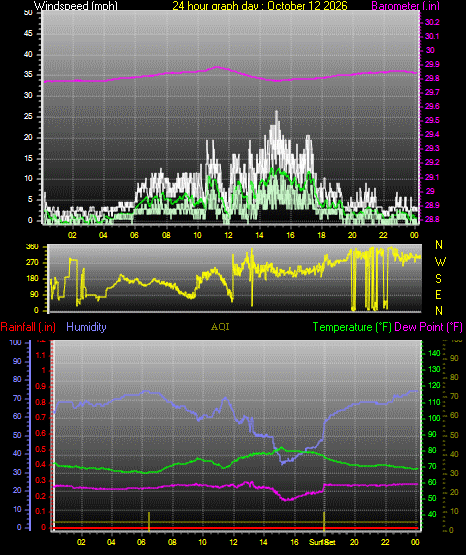Click the 12 hour label under windspeed chart
The width and height of the screenshot is (466, 555).
click(x=228, y=235)
